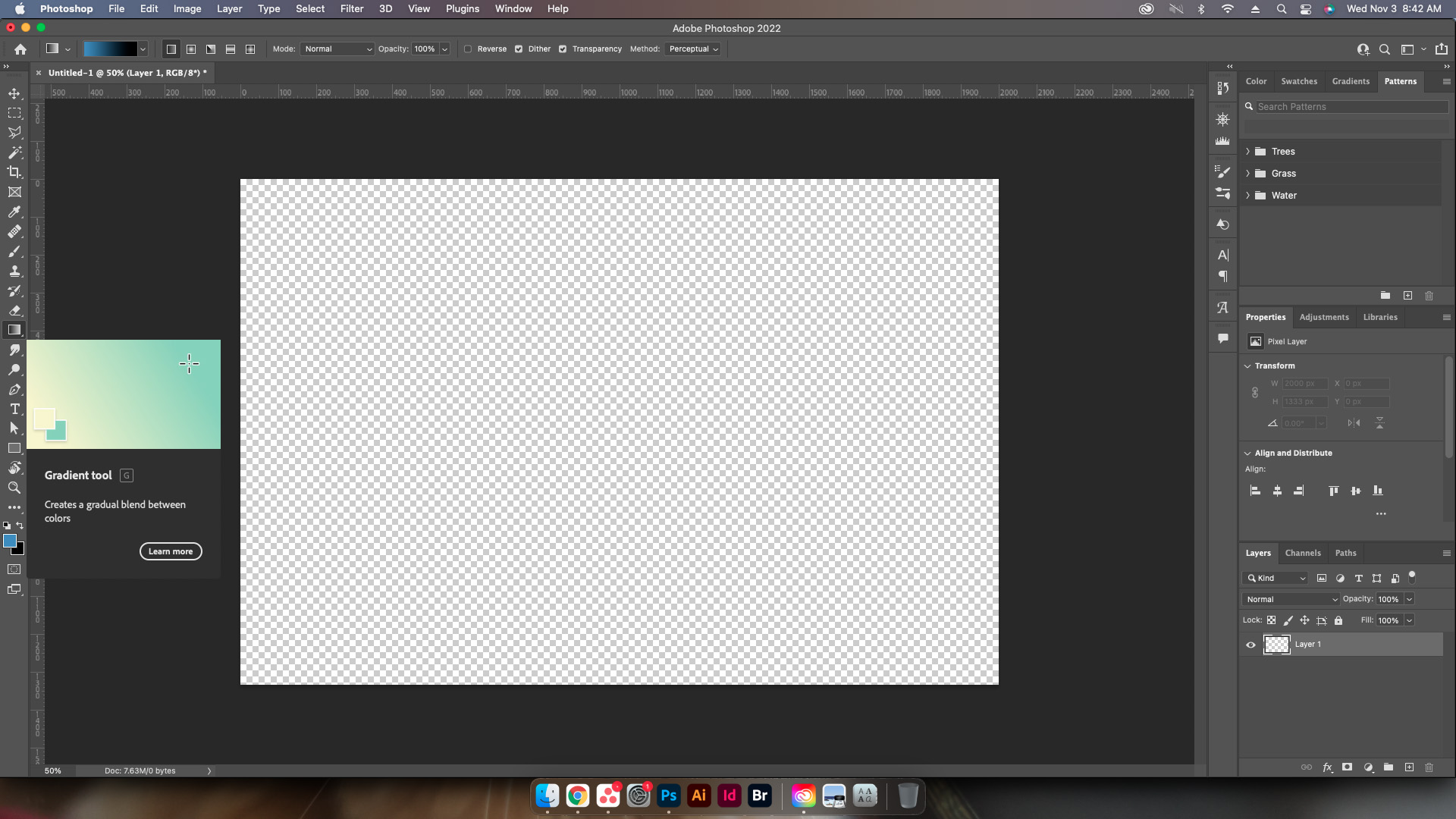Click the foreground color swatch
The height and width of the screenshot is (819, 1456).
[10, 541]
